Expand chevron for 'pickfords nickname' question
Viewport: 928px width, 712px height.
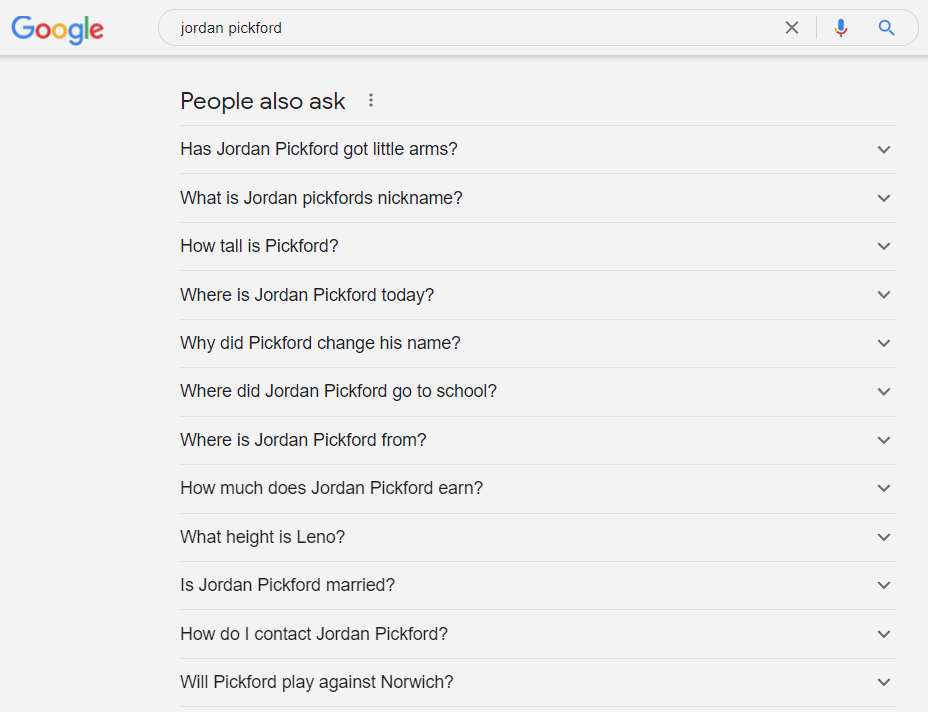click(x=884, y=198)
